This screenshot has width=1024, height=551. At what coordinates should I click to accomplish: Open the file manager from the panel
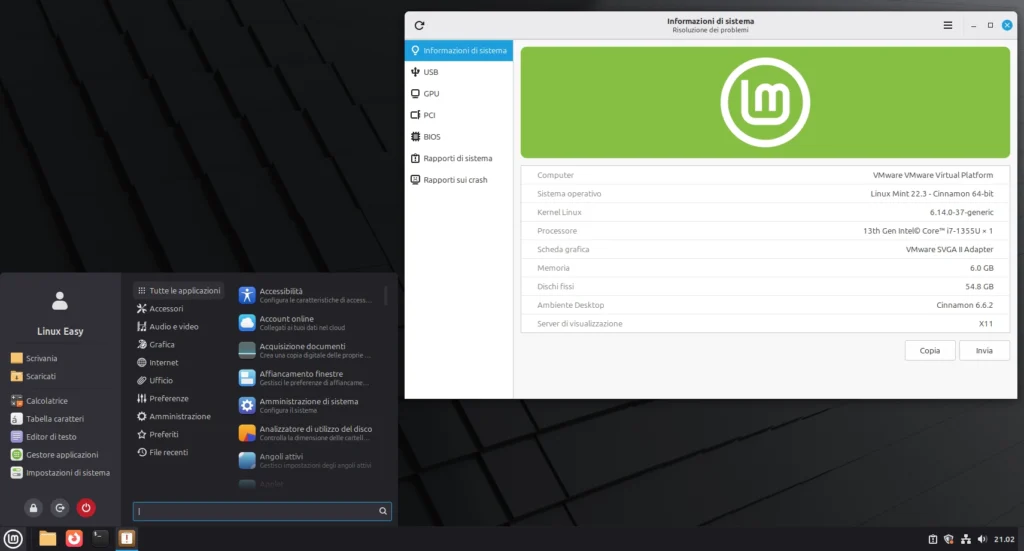point(48,539)
